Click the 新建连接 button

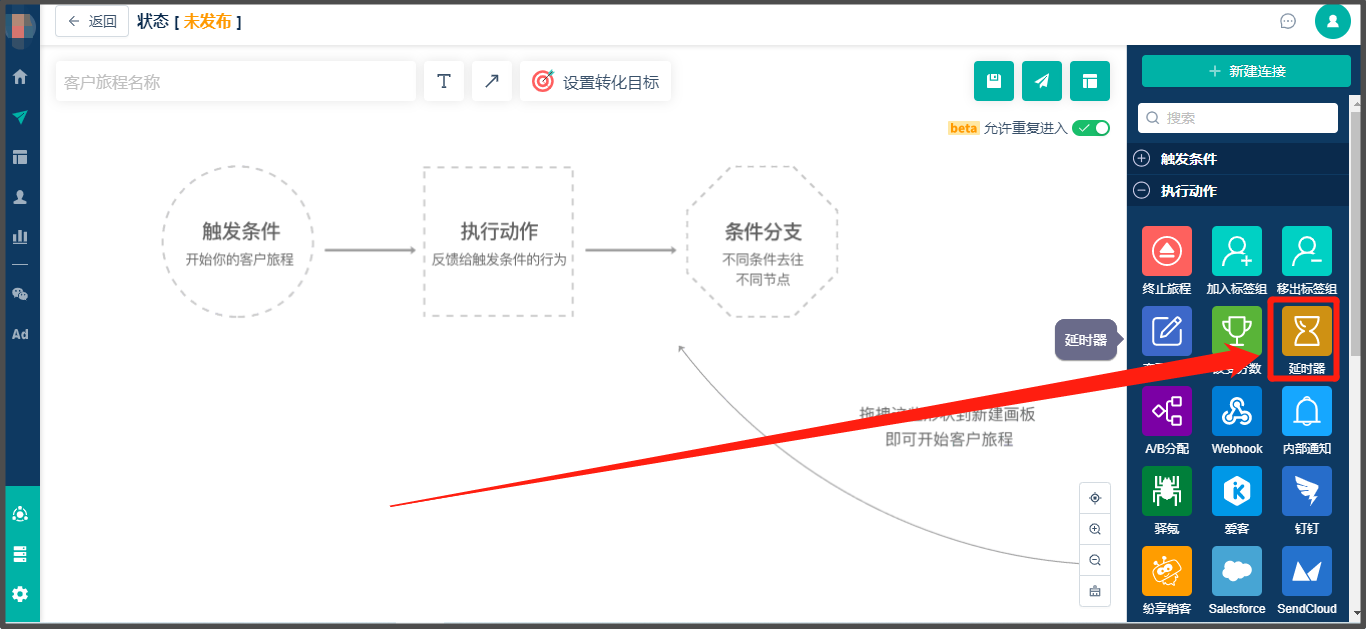click(1246, 71)
